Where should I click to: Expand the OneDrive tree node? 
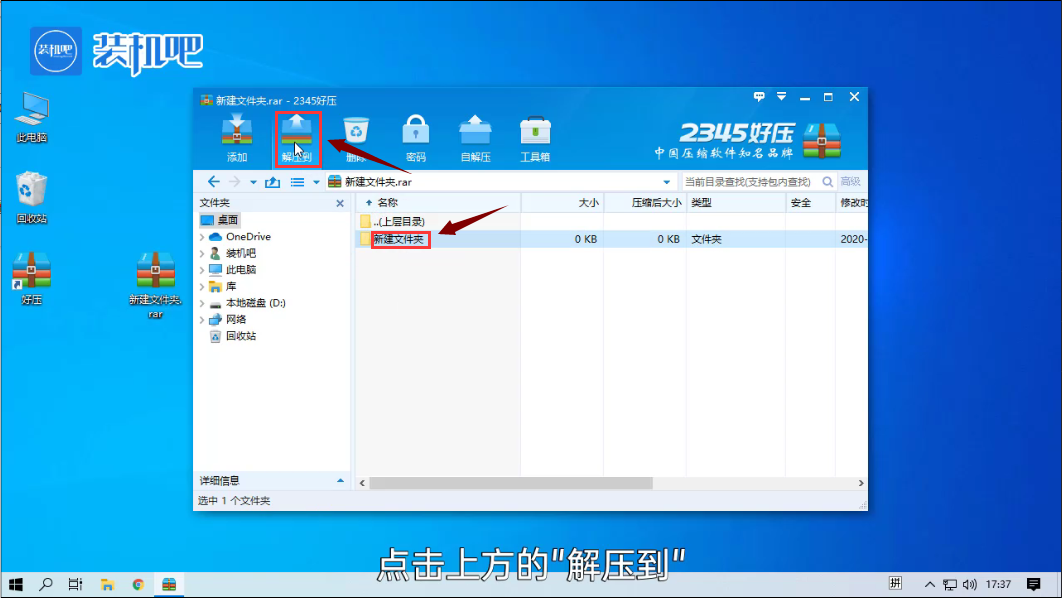click(x=203, y=237)
